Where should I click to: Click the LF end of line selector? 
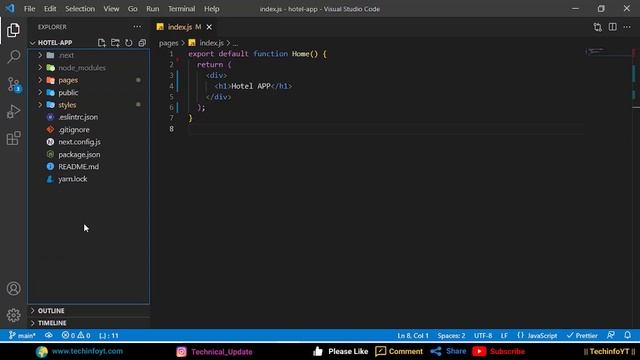tap(504, 336)
